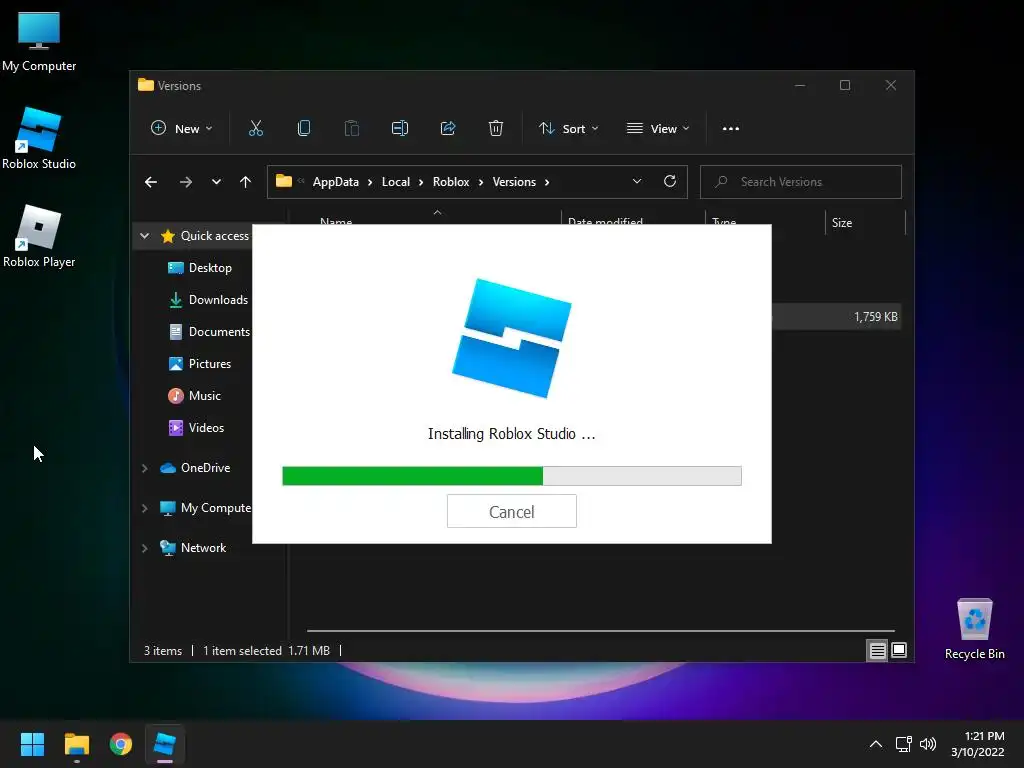Open the volume control tray icon
This screenshot has height=768, width=1024.
click(x=928, y=744)
